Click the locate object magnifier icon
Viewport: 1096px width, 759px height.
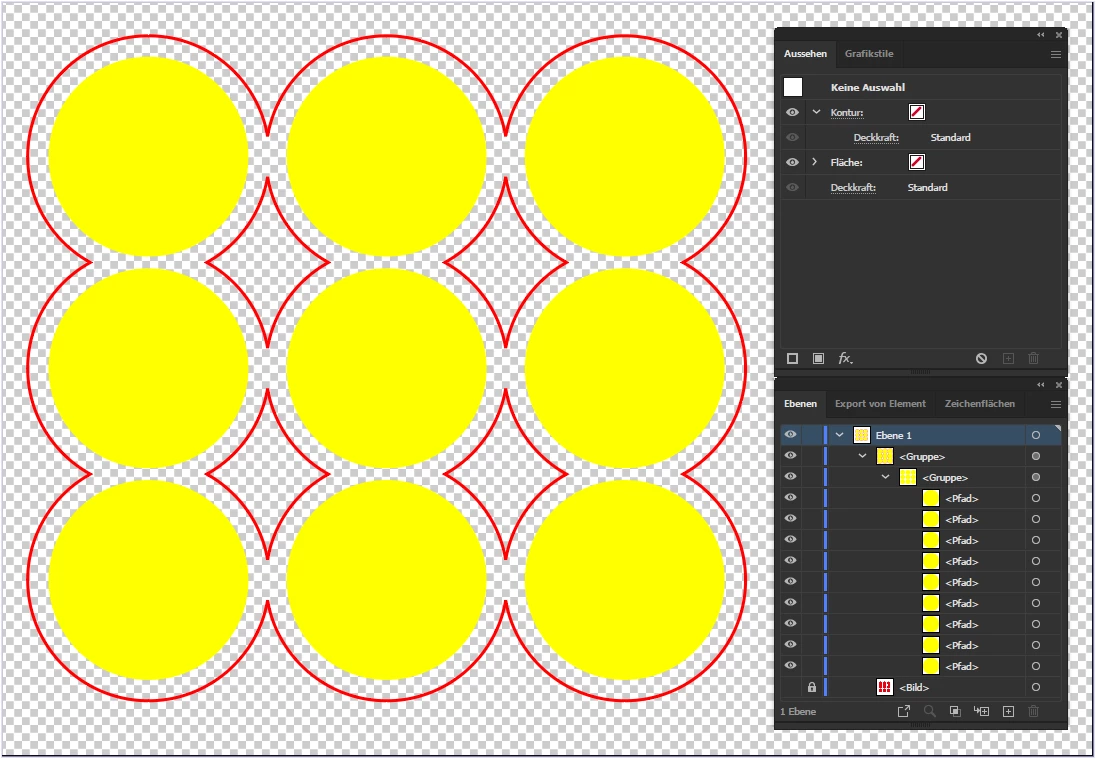point(930,711)
